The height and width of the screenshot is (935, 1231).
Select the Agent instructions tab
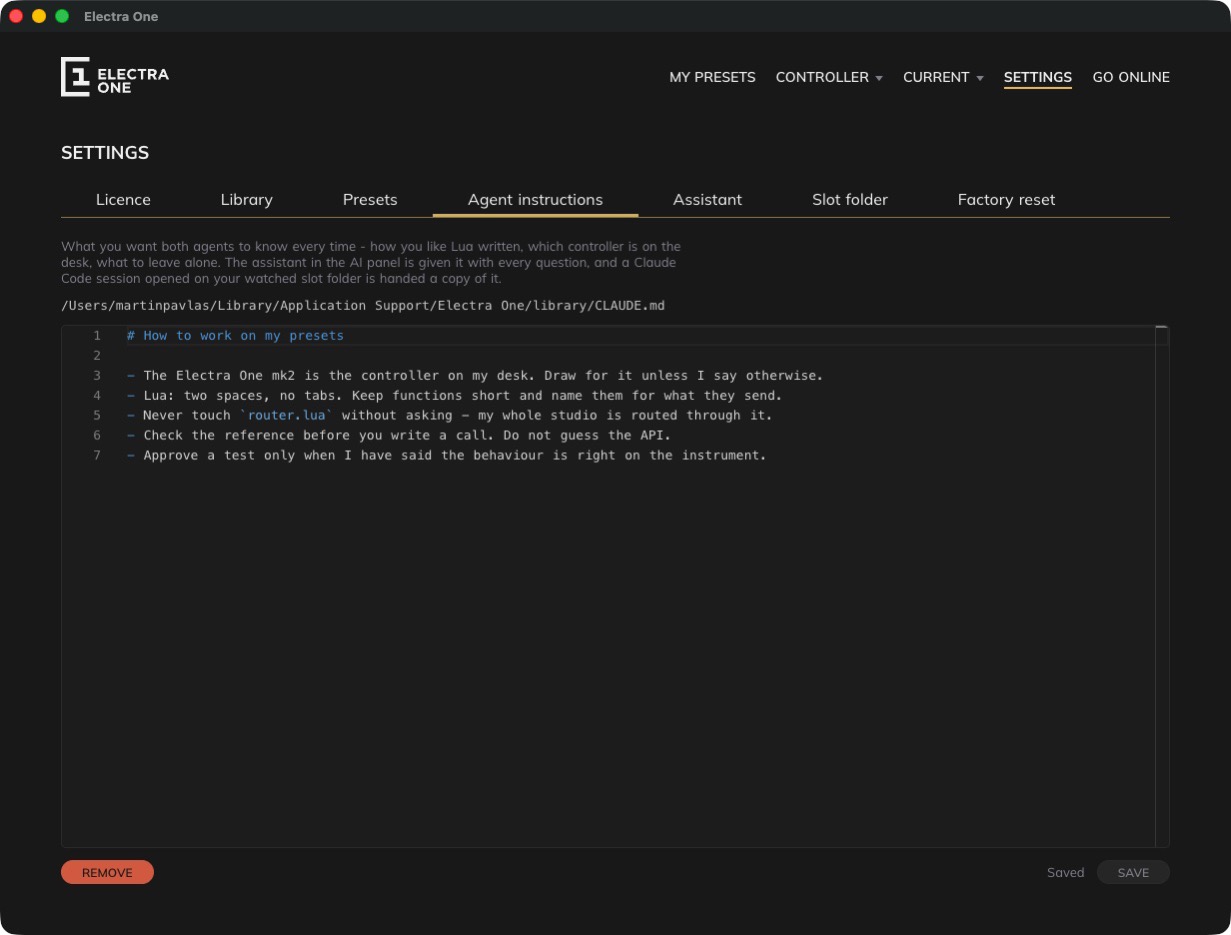point(535,199)
